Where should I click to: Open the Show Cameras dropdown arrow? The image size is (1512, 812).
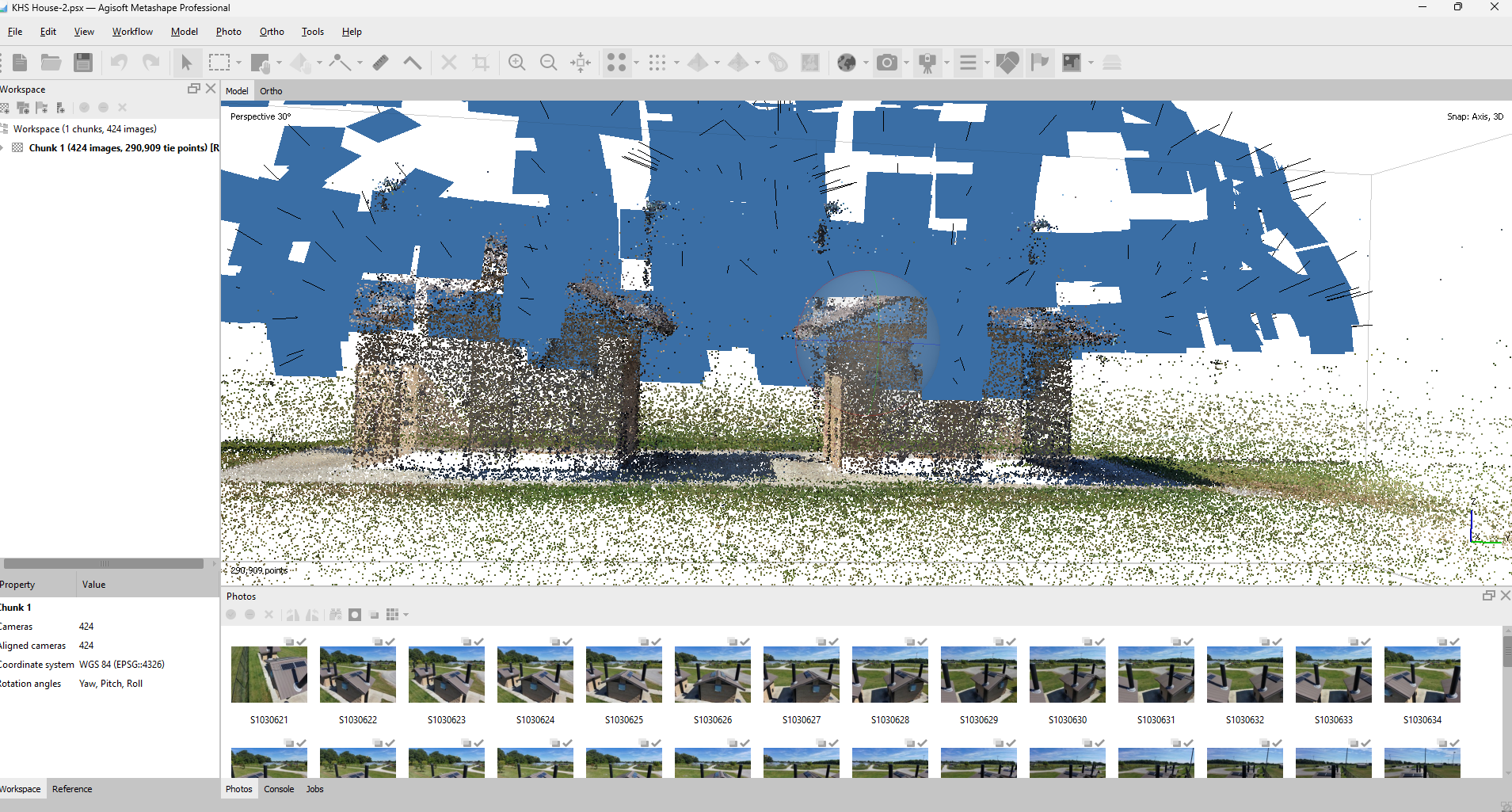click(x=906, y=63)
